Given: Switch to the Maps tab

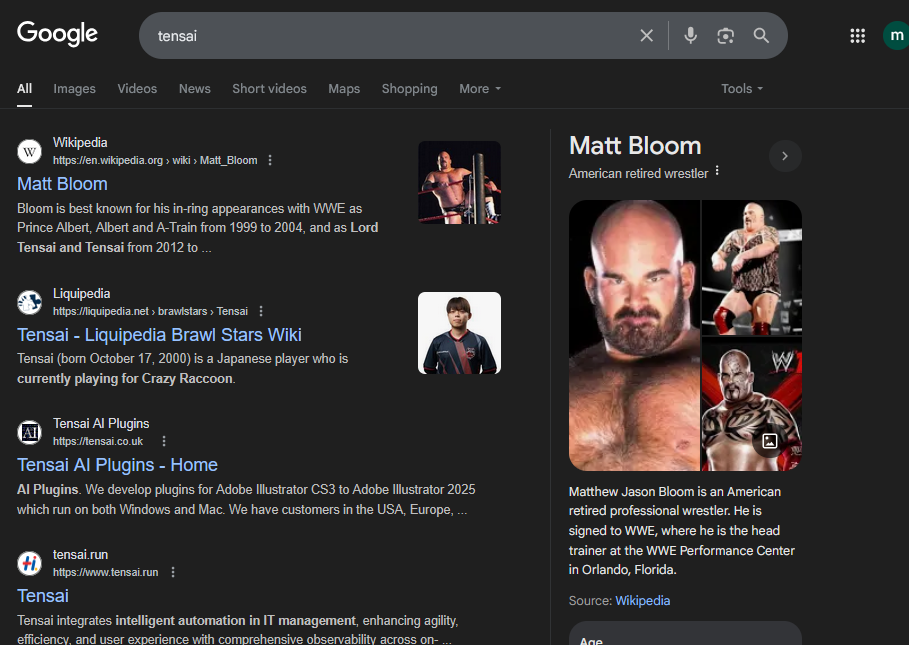Looking at the screenshot, I should [344, 89].
